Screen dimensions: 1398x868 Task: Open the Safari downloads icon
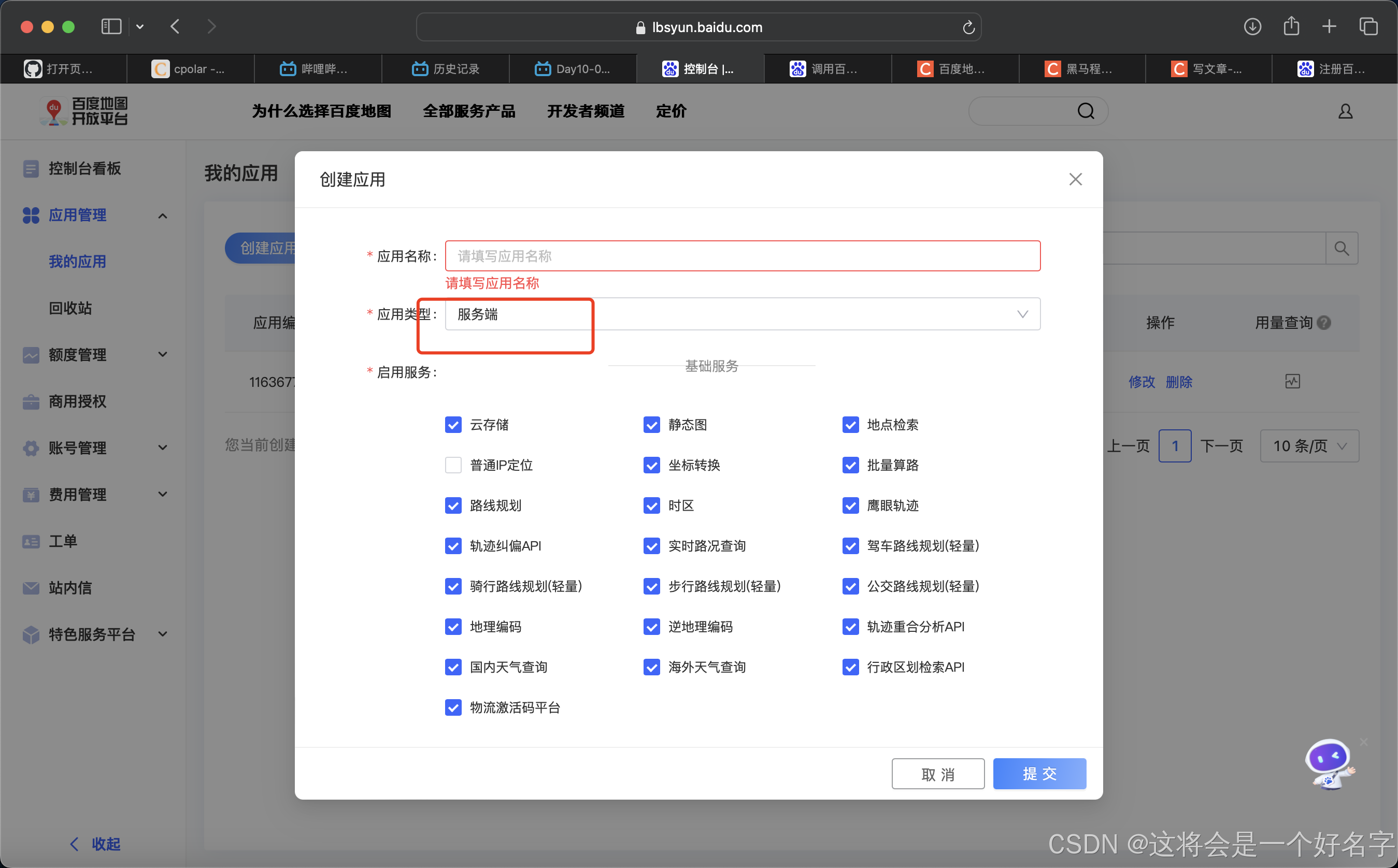pos(1252,26)
